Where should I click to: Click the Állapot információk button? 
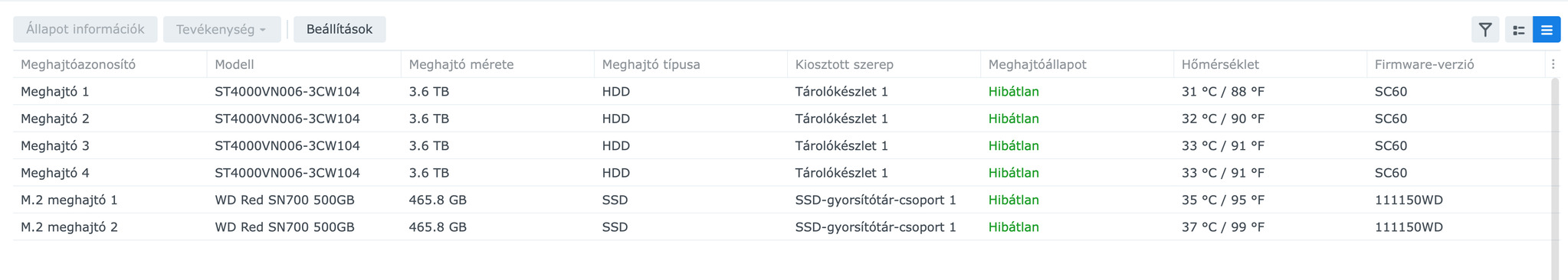tap(85, 30)
